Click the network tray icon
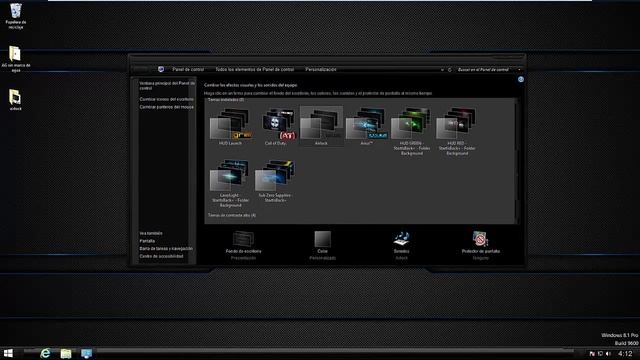640x360 pixels. tap(600, 353)
